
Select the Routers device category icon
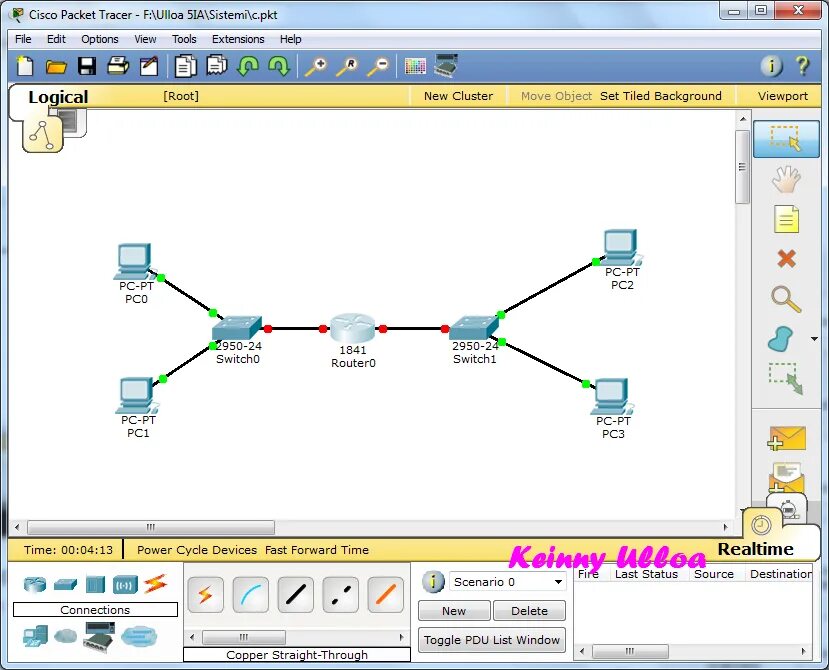click(x=35, y=584)
